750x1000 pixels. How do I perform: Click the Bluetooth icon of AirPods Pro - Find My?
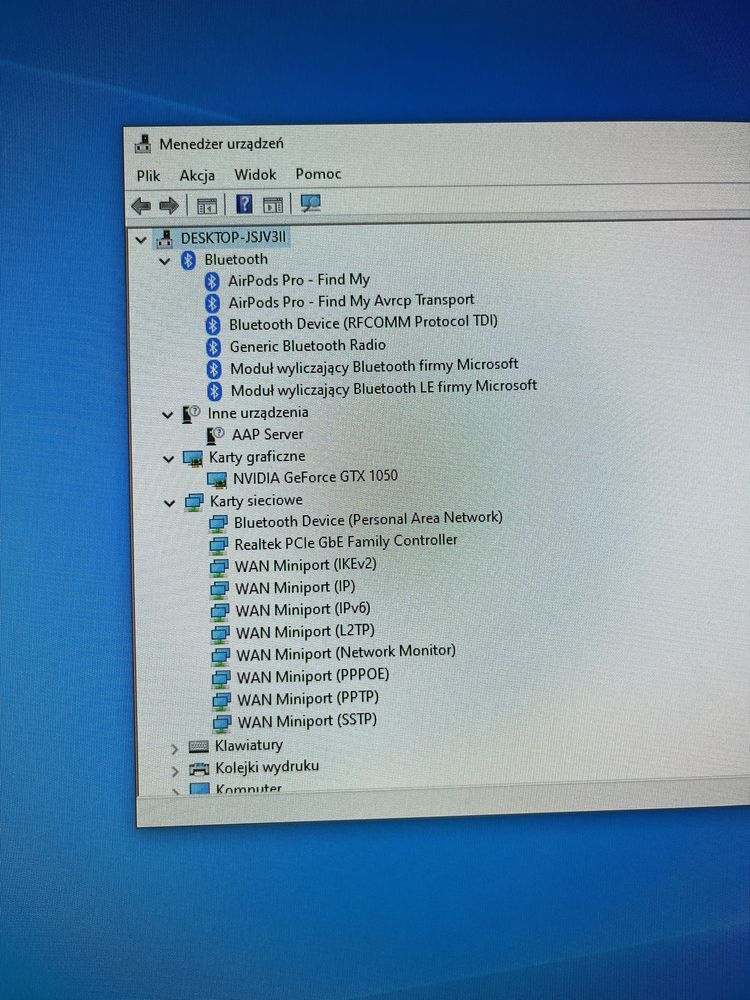[x=212, y=281]
